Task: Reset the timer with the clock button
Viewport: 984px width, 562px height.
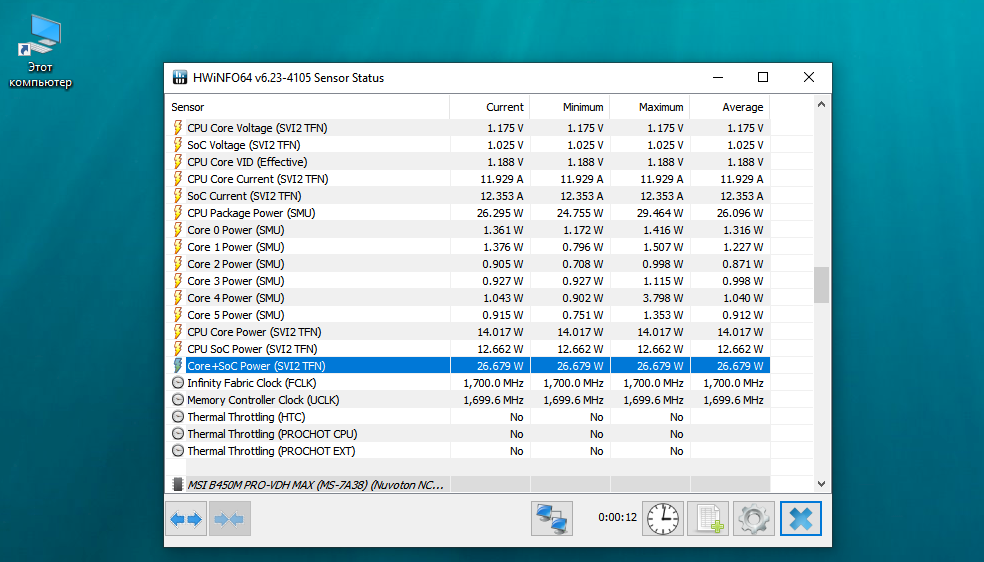Action: [661, 519]
